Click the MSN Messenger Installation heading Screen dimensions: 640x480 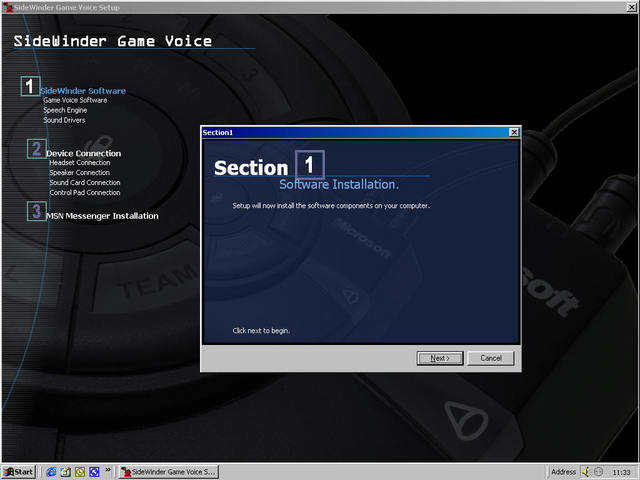click(102, 216)
